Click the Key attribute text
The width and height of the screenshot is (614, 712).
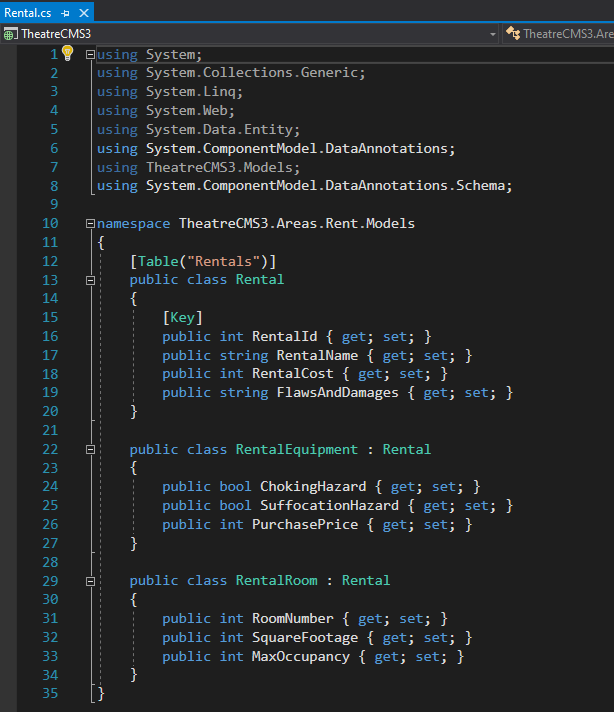point(183,317)
